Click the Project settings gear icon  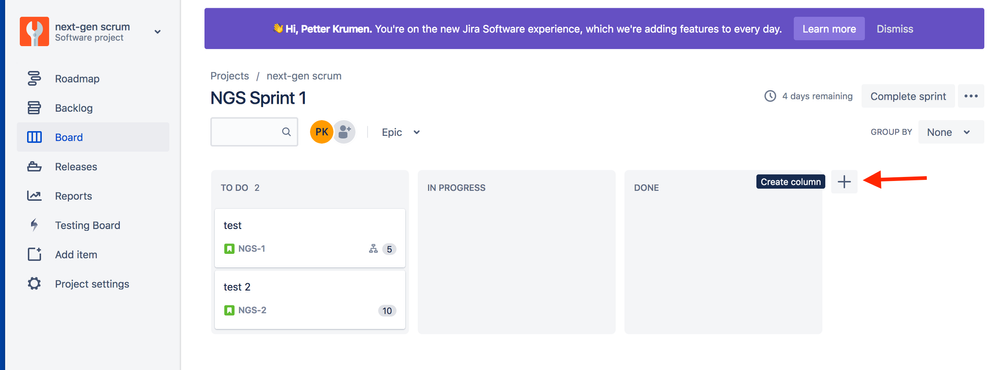[x=34, y=284]
